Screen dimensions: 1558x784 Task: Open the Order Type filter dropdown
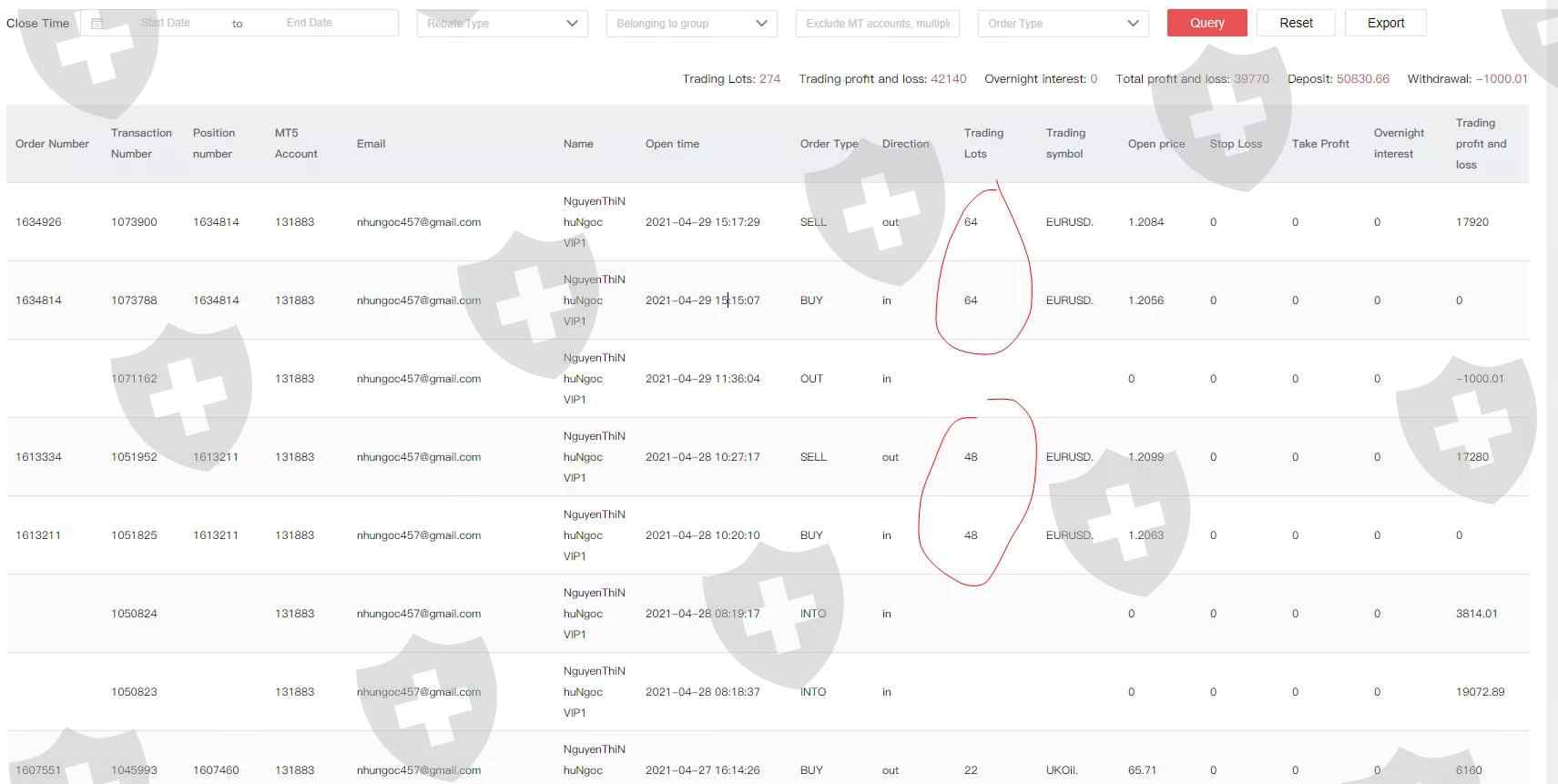1063,23
